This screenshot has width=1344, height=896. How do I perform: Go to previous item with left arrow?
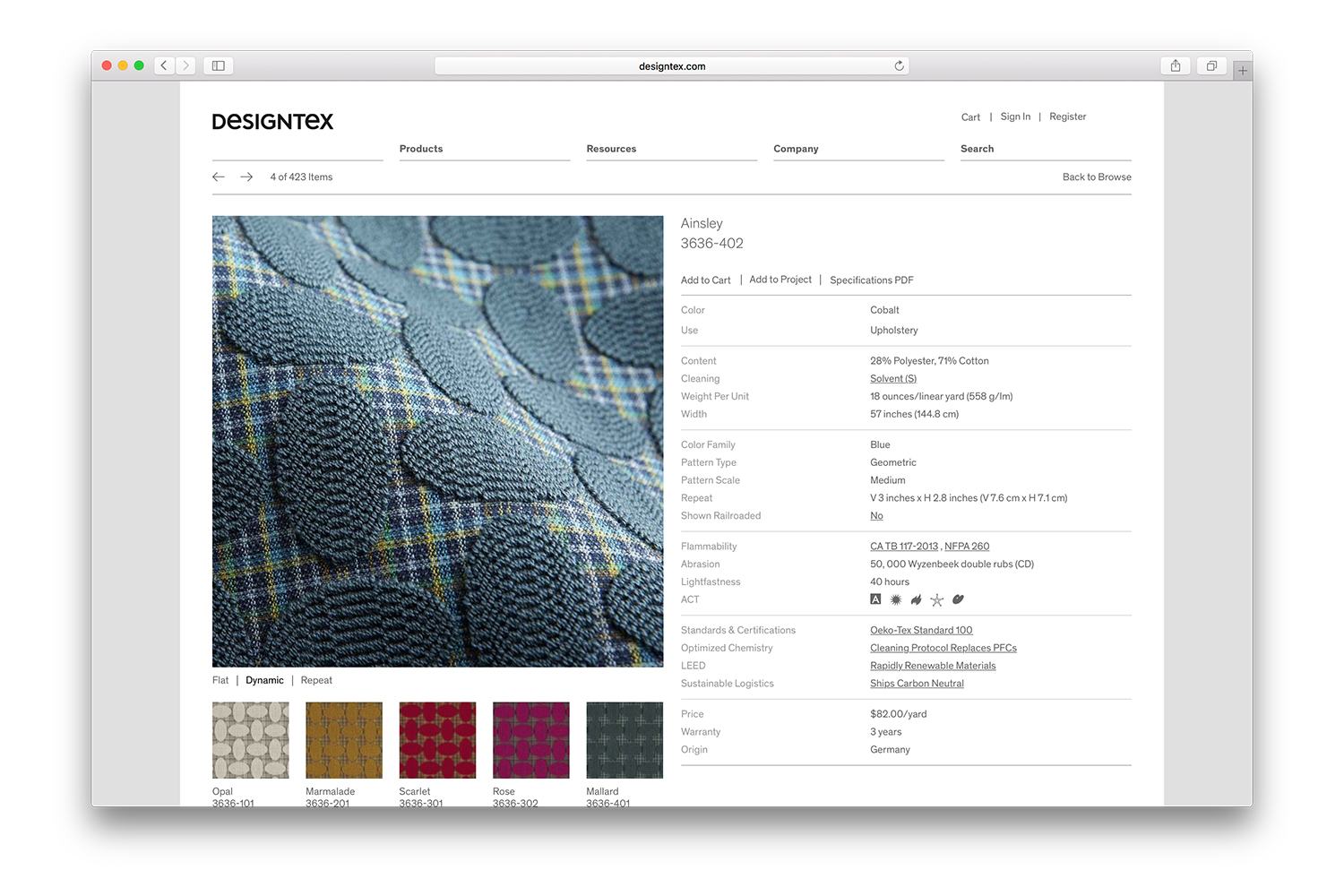tap(219, 177)
